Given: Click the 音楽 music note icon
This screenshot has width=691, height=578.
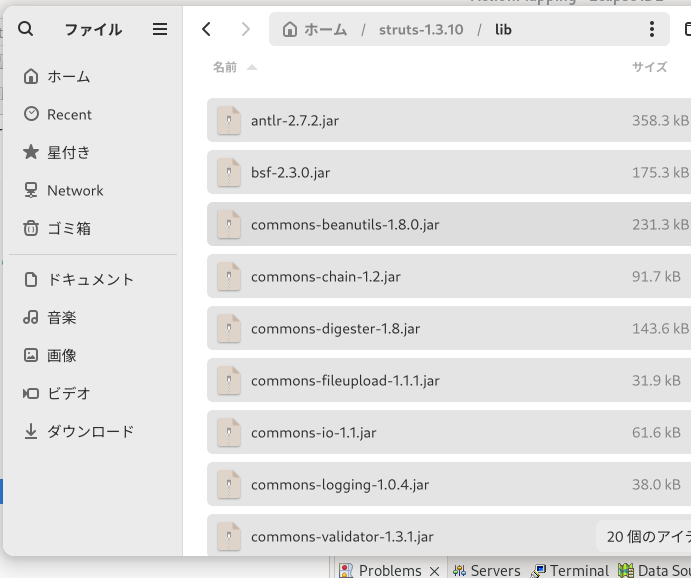Looking at the screenshot, I should point(31,317).
